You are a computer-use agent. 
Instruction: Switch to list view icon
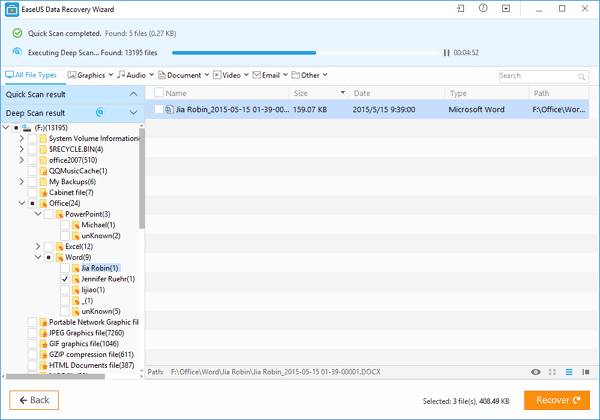[x=569, y=372]
